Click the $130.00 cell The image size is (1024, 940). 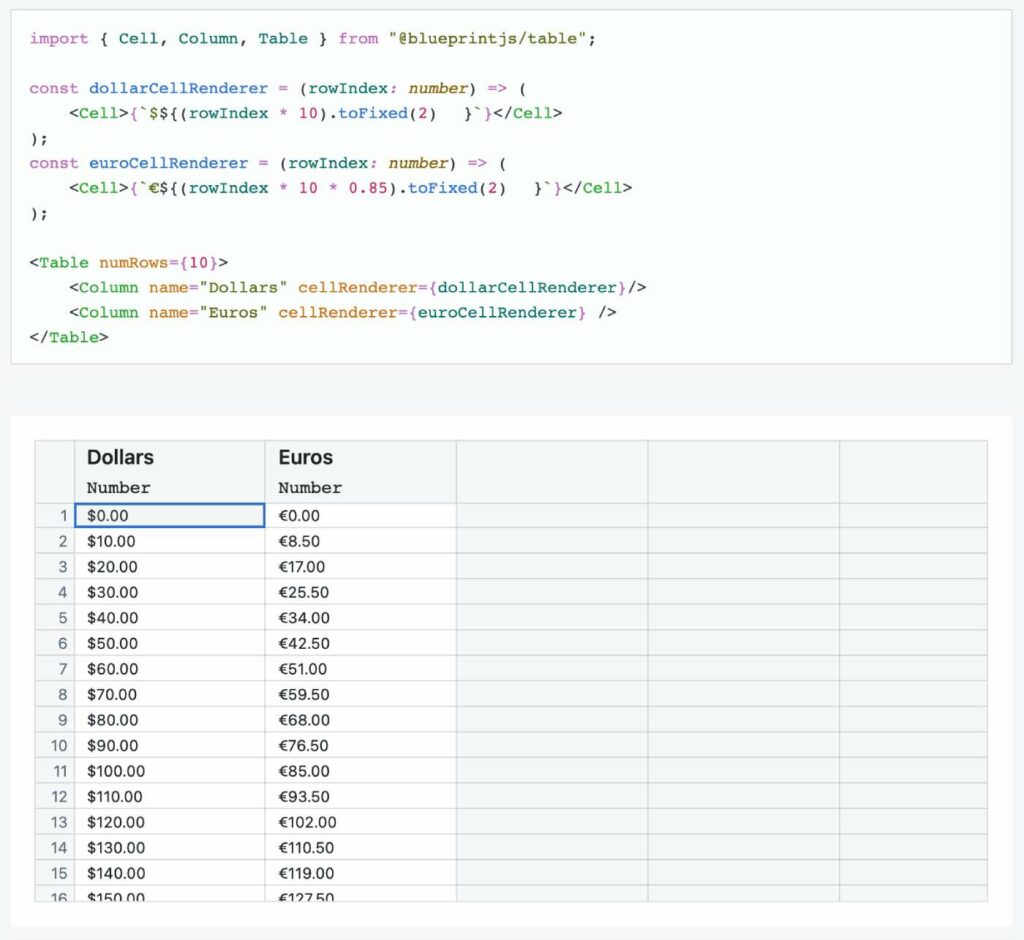coord(170,847)
